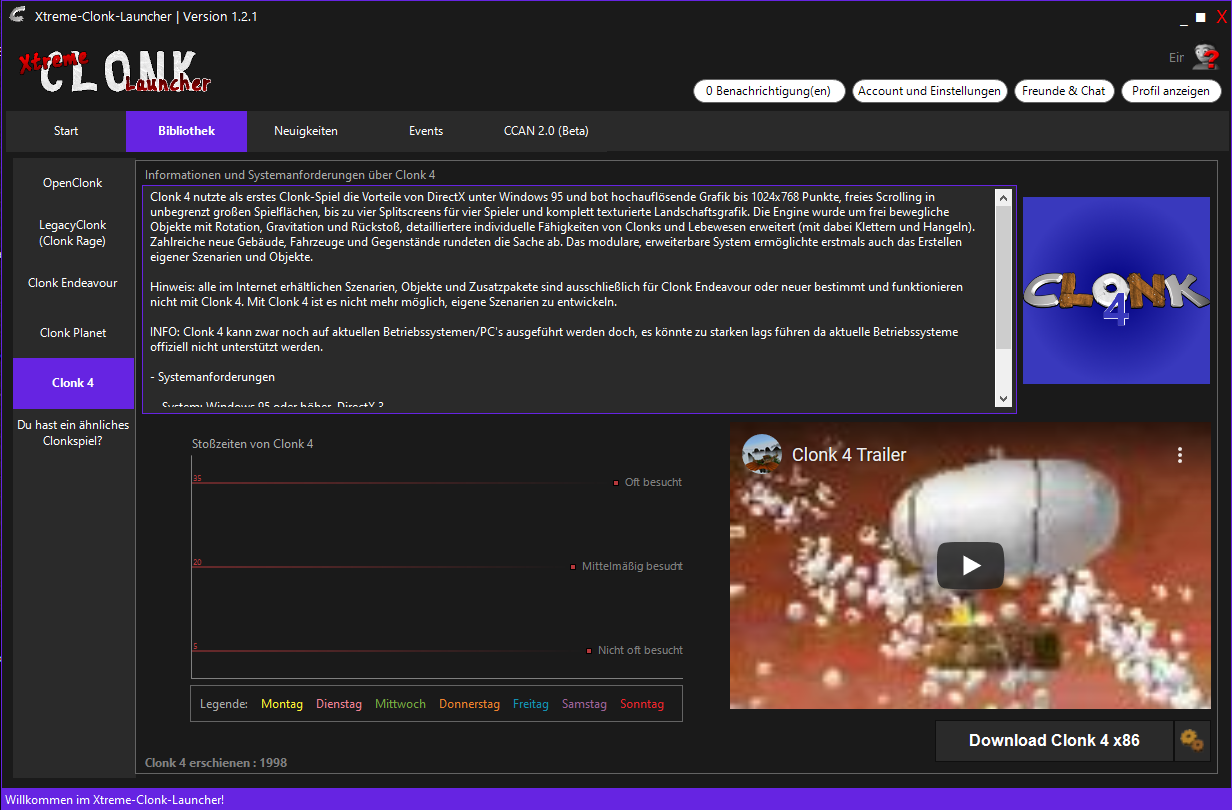
Task: Select Clonk Endeavour in the sidebar
Action: (73, 283)
